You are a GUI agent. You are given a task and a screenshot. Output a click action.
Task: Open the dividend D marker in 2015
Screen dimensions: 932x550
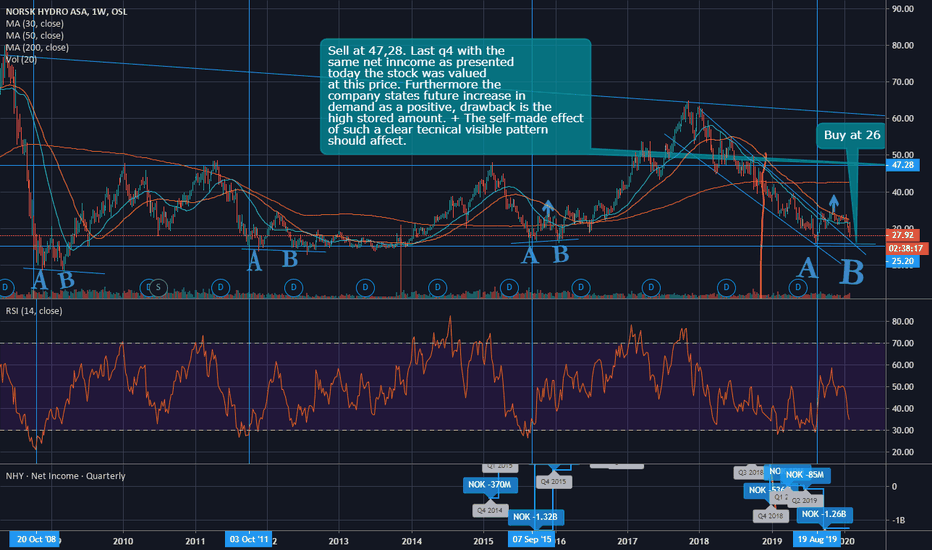click(509, 287)
